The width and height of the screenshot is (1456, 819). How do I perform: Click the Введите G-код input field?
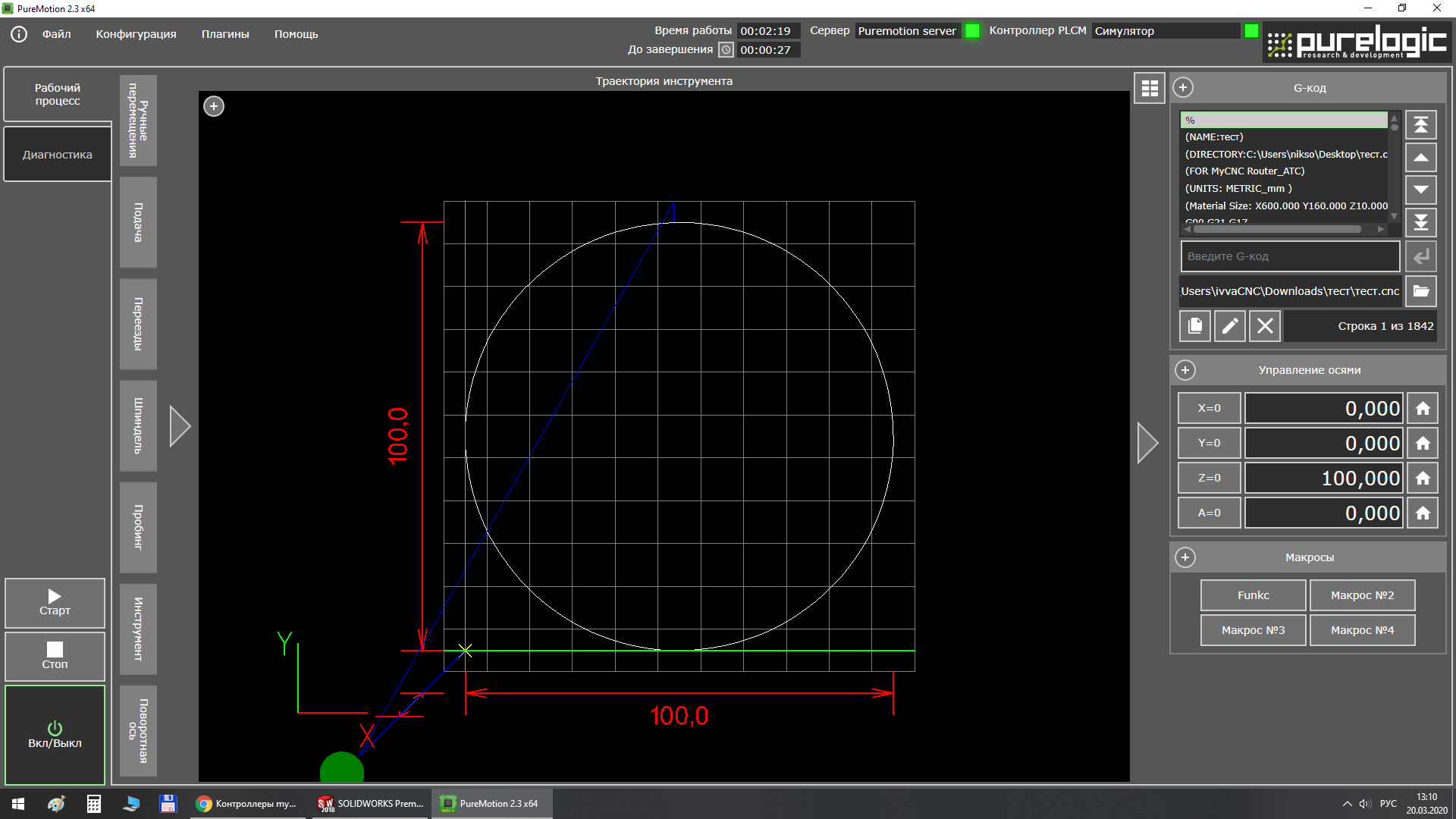(1289, 256)
